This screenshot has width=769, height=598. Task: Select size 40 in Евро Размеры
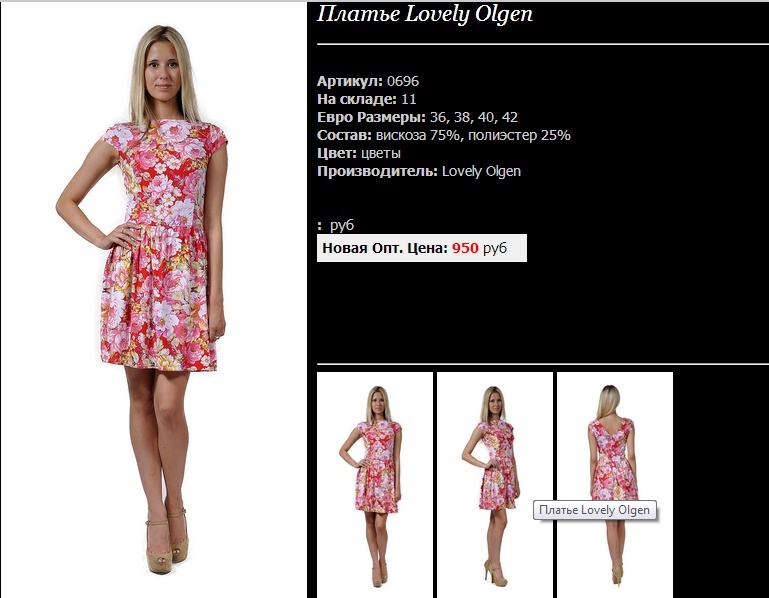486,117
